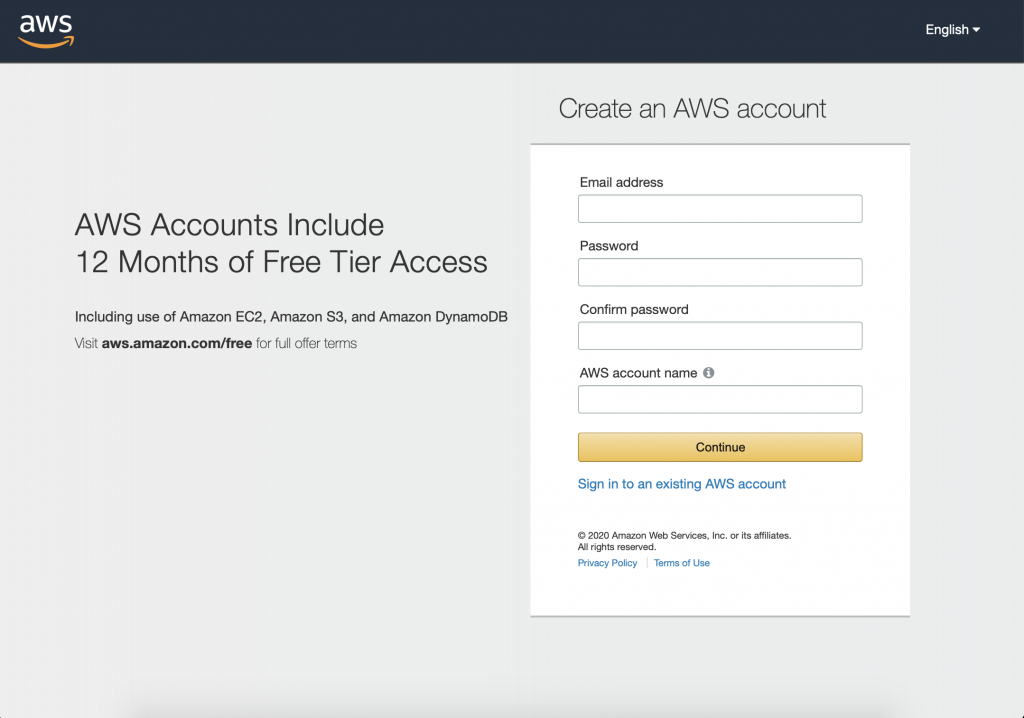Click the AWS logo in header

46,30
